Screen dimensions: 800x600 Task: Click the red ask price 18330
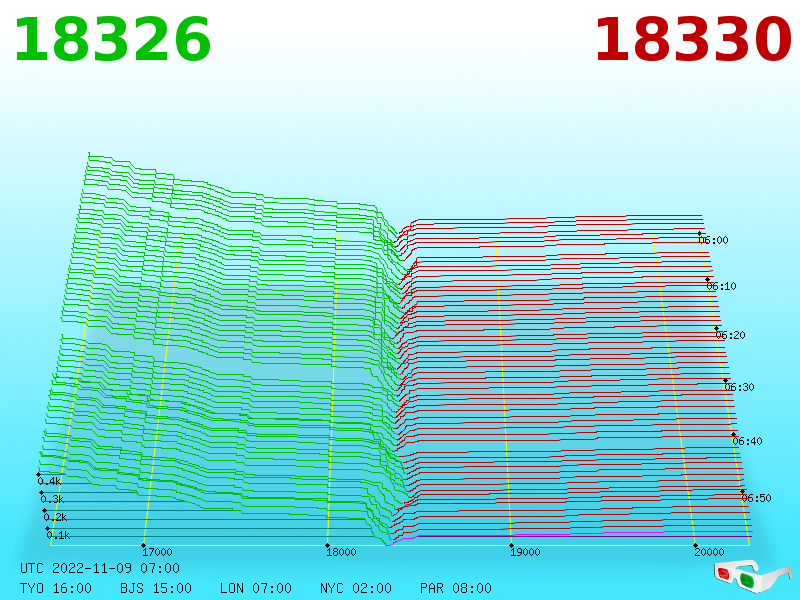tap(693, 40)
